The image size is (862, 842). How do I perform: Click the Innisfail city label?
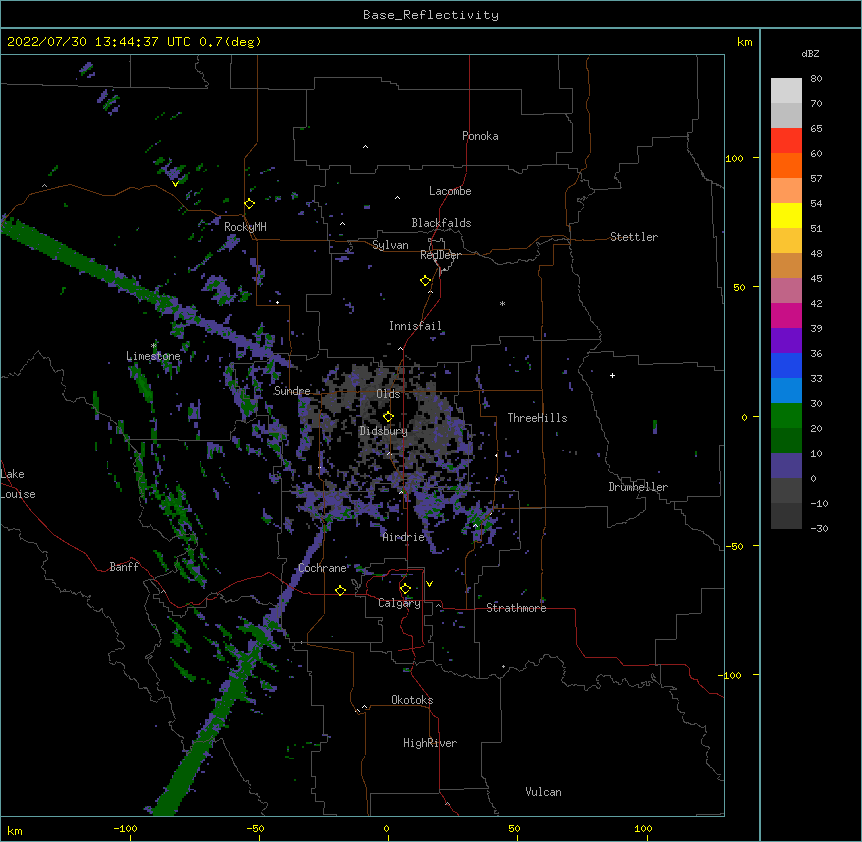coord(415,326)
